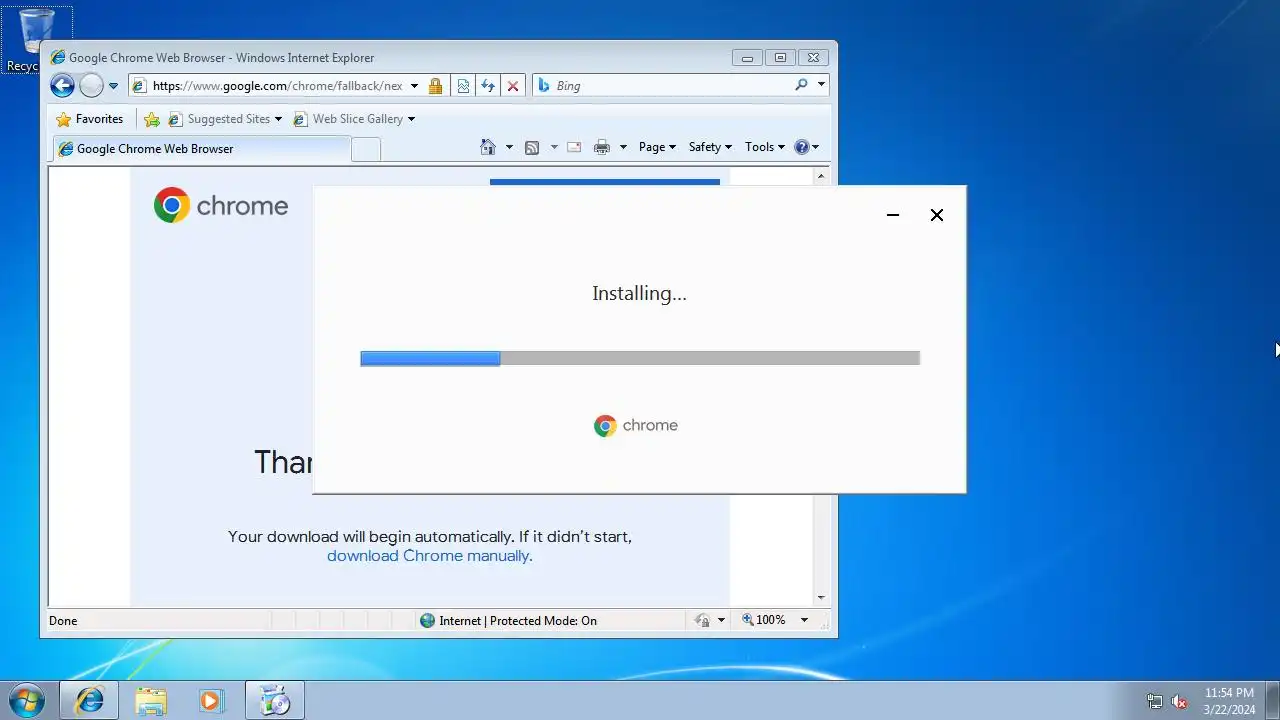
Task: Expand the Feeds dropdown arrow
Action: point(554,147)
